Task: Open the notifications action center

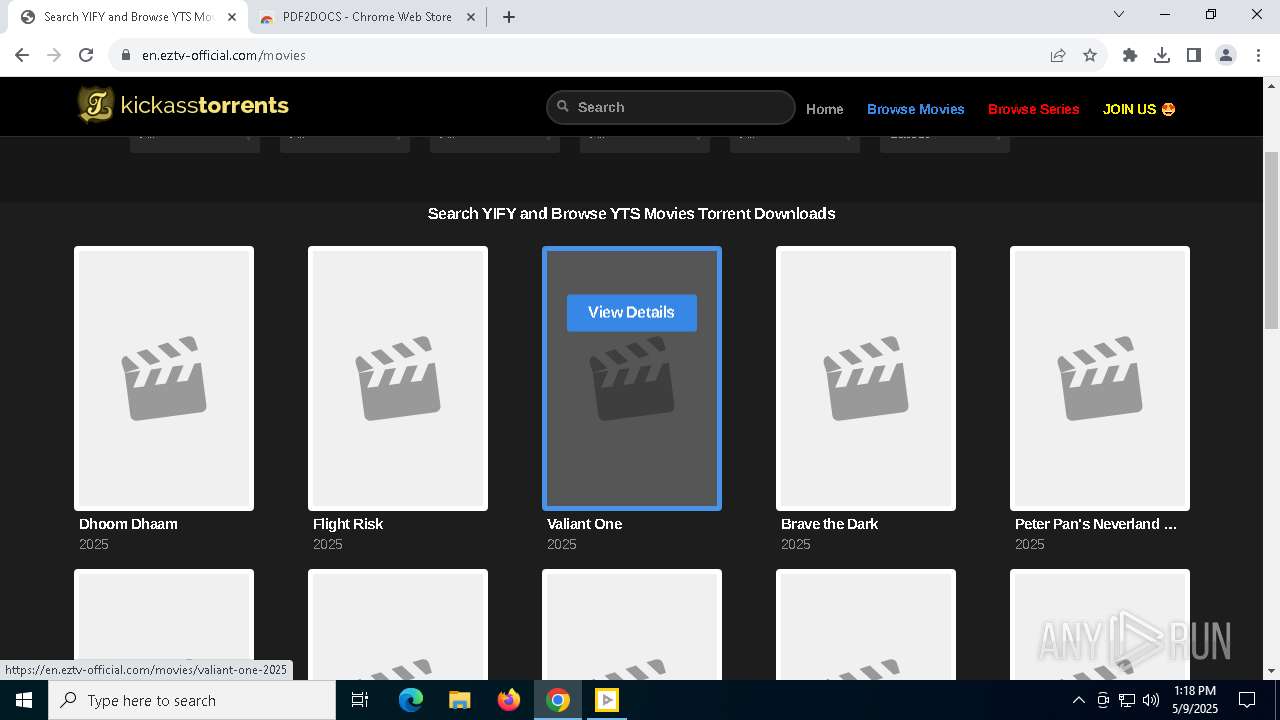Action: point(1247,700)
